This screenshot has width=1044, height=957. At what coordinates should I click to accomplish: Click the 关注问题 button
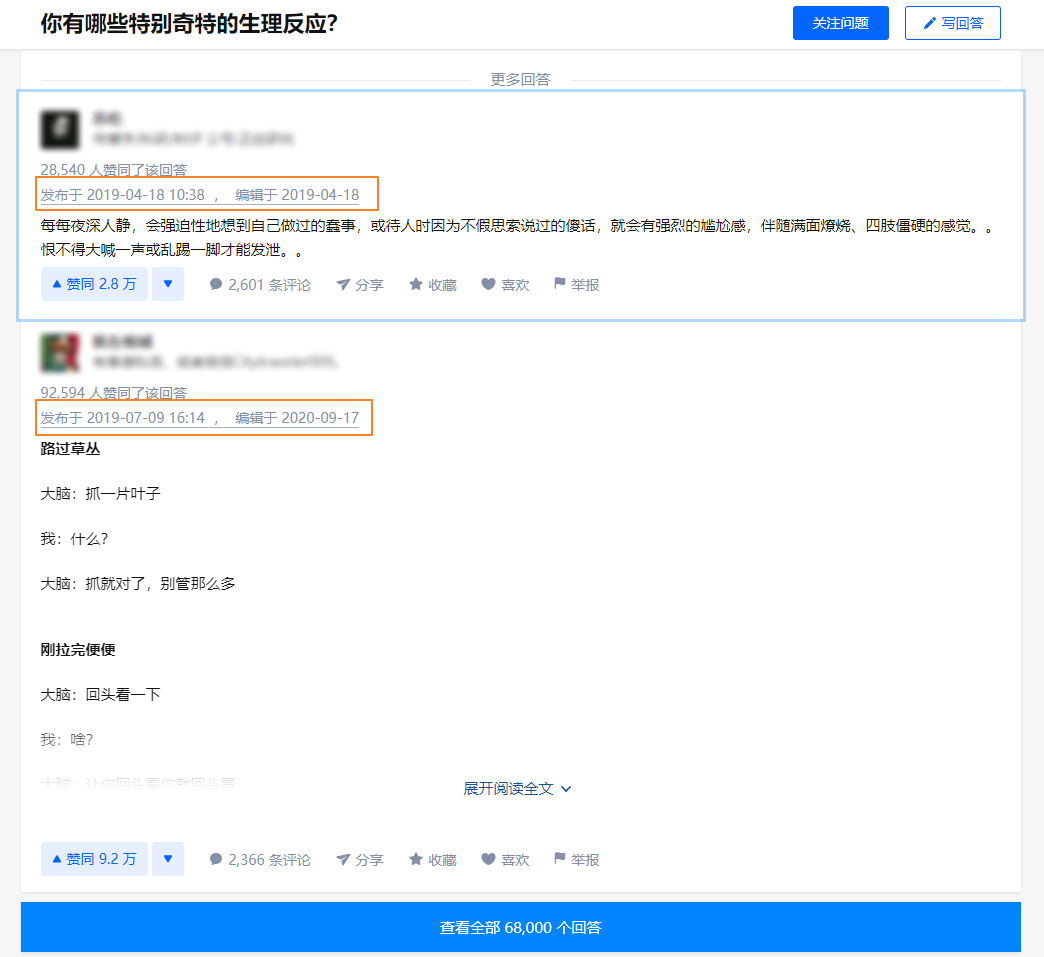click(840, 22)
